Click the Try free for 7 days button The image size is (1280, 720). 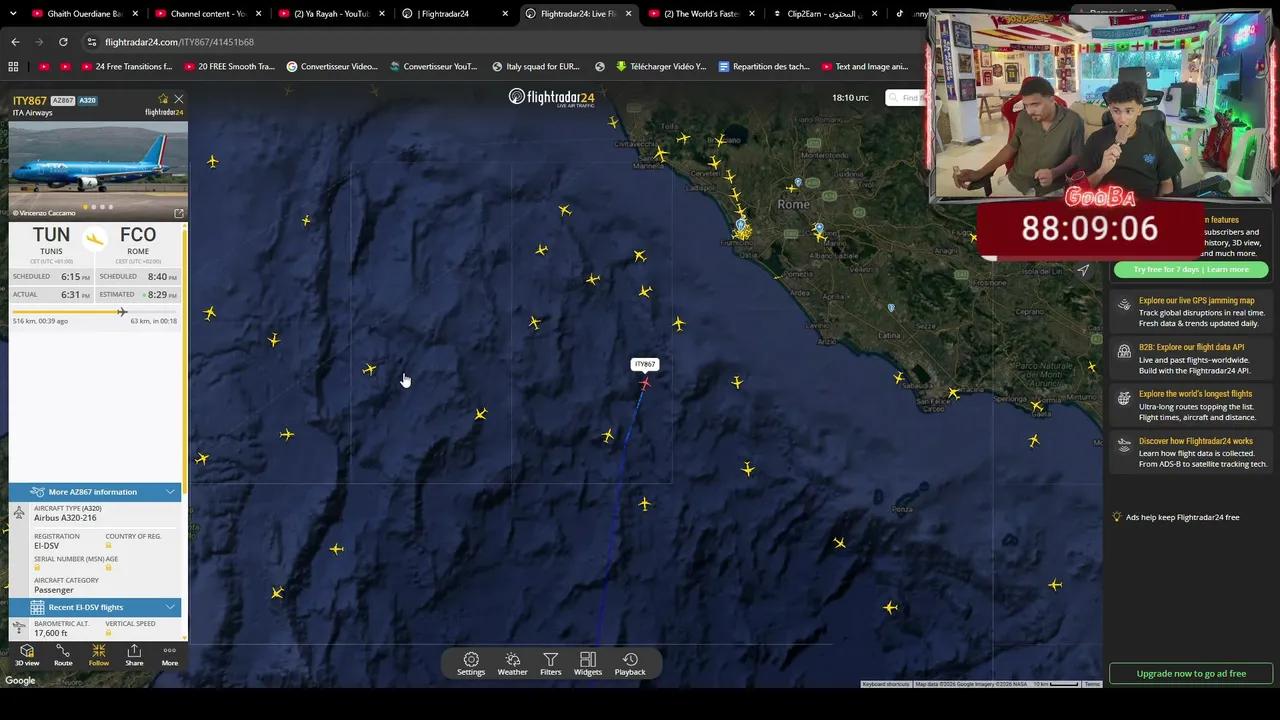tap(1191, 269)
